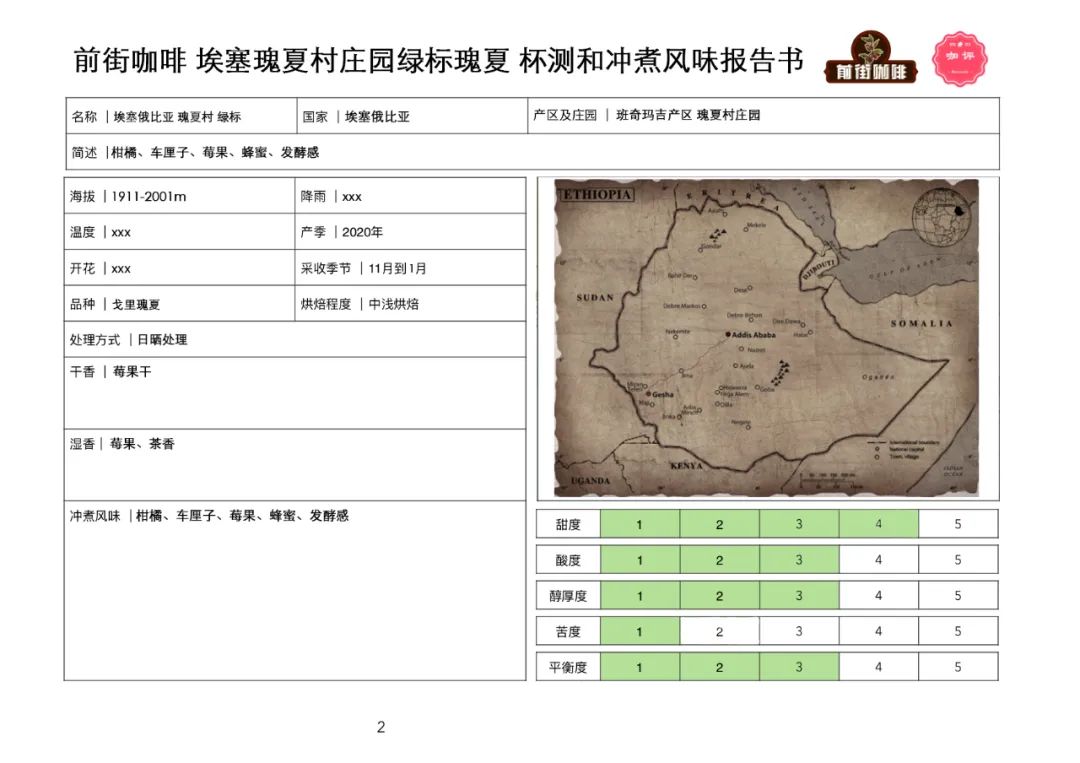Click the 甜度 row label
This screenshot has height=763, width=1080.
point(568,524)
